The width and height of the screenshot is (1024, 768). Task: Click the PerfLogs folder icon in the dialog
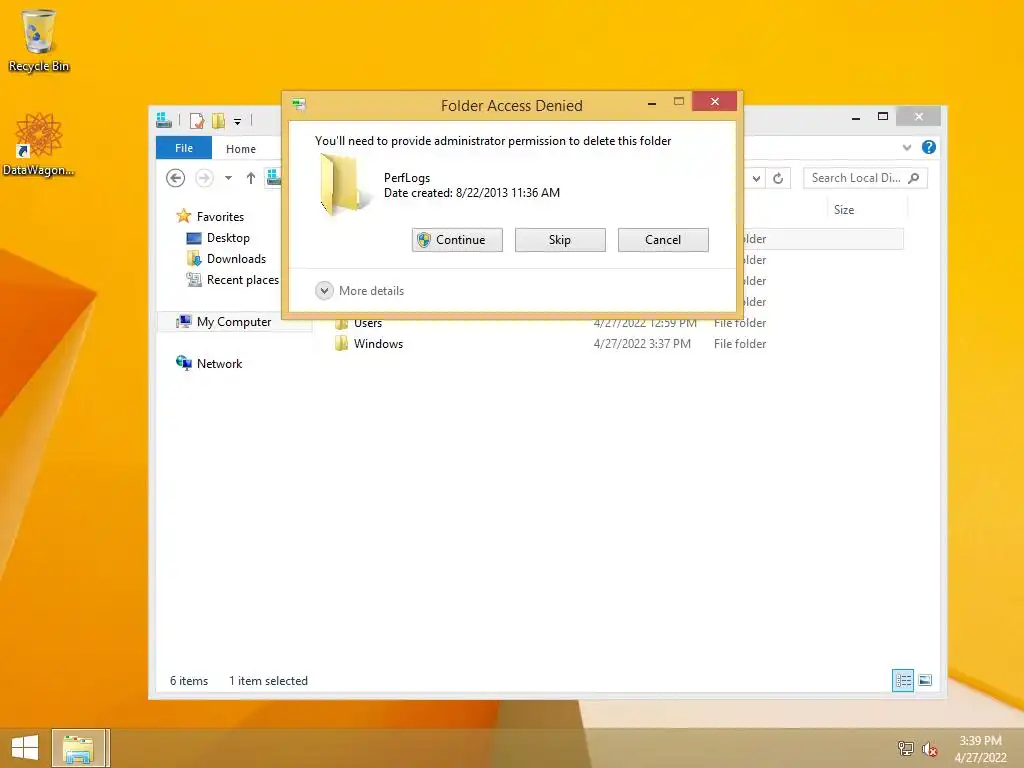click(343, 185)
